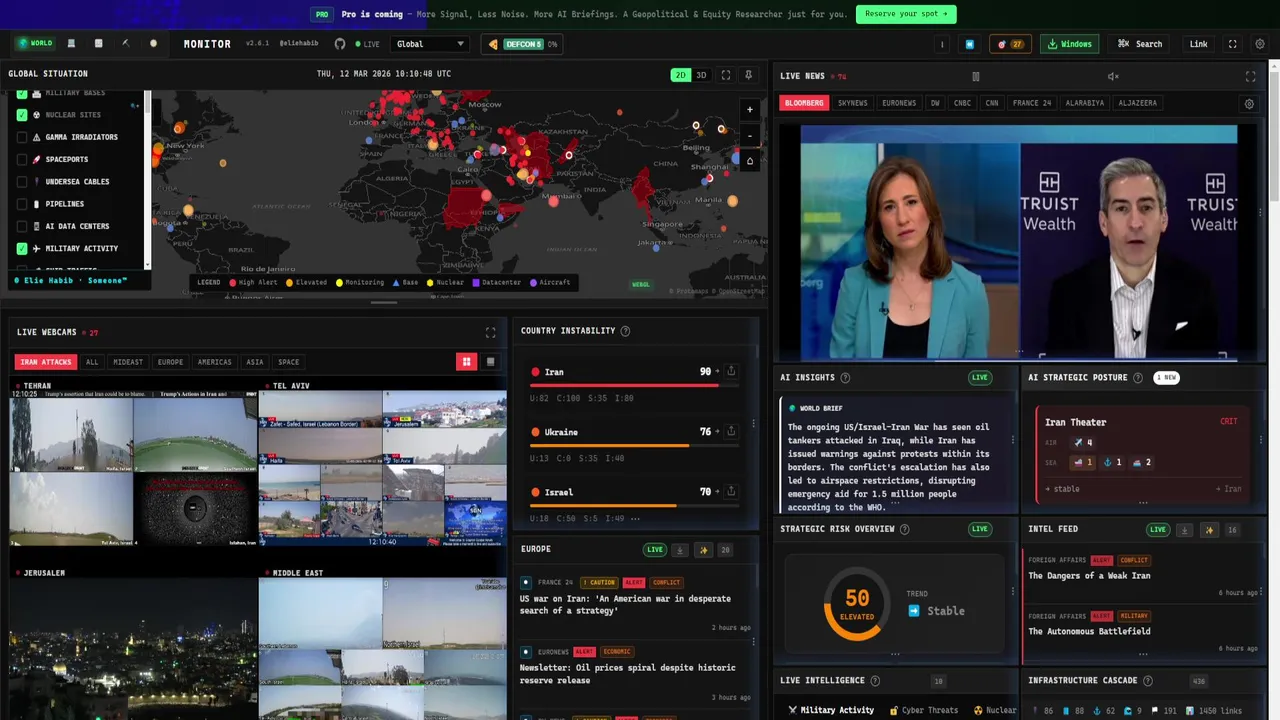The image size is (1280, 720).
Task: Uncheck the Nuclear Sites layer
Action: 22,115
